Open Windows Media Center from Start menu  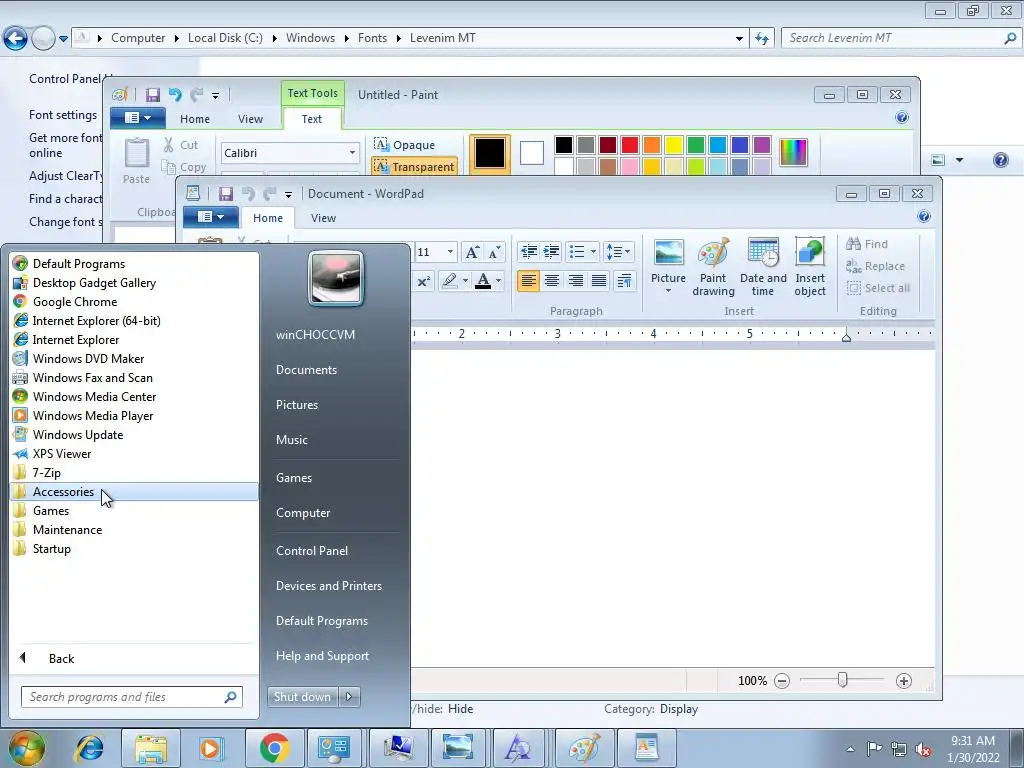[134, 396]
